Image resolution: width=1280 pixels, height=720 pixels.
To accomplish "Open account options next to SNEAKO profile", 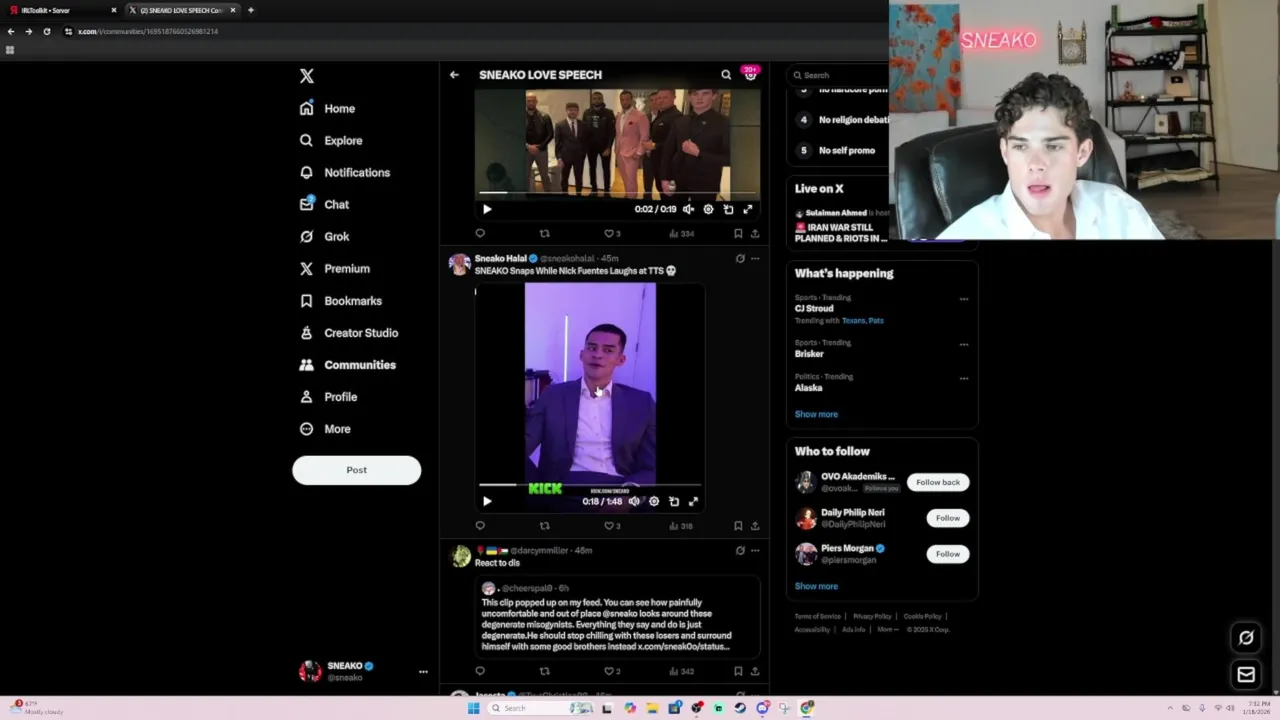I will click(x=423, y=672).
